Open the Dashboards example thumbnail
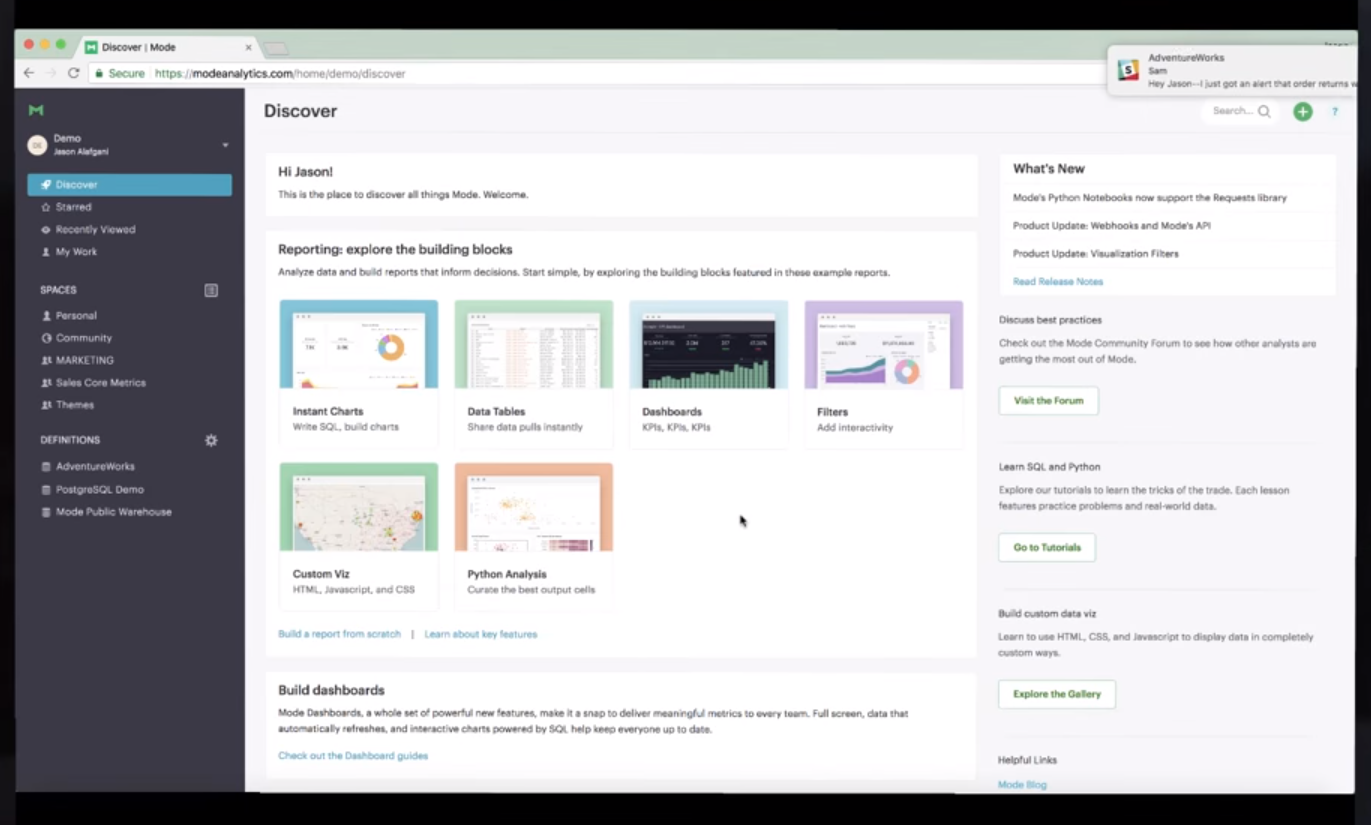The image size is (1371, 825). pyautogui.click(x=708, y=344)
